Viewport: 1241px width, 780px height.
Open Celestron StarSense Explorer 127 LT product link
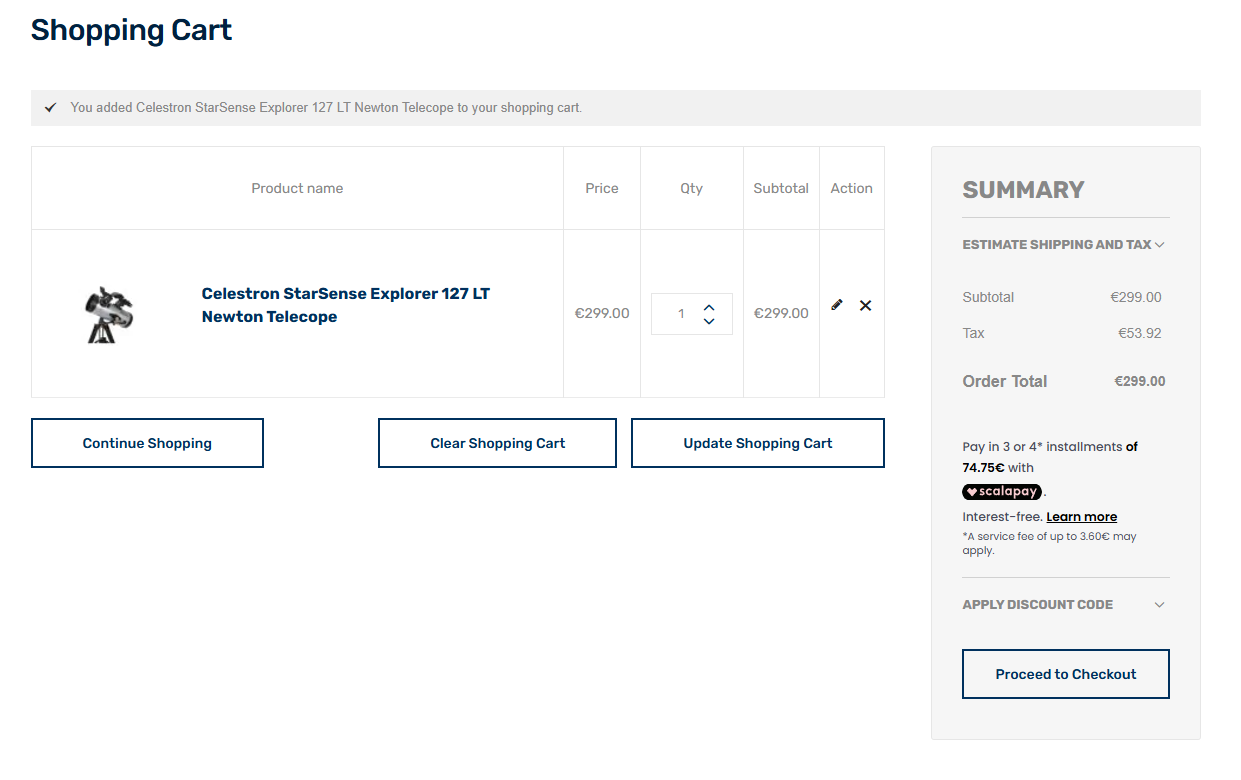pyautogui.click(x=346, y=305)
